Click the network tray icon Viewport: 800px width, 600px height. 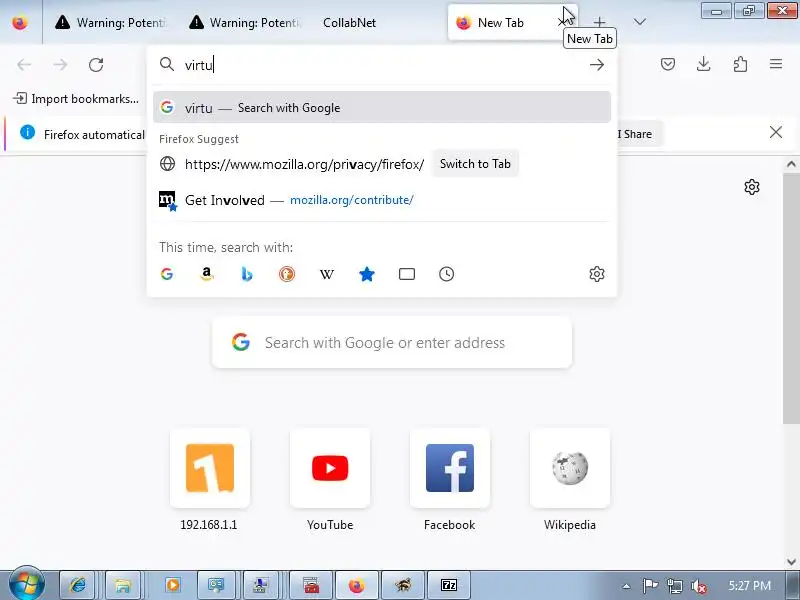pyautogui.click(x=674, y=586)
